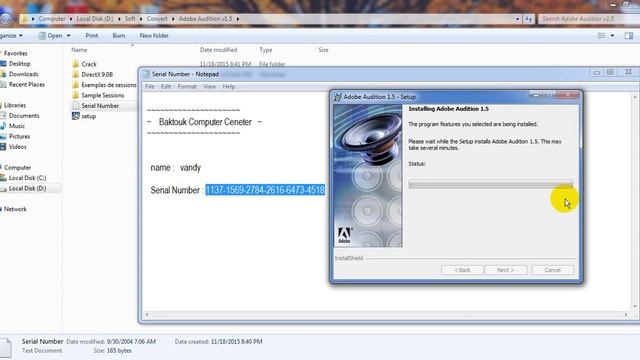Click the Notepad vertical scrollbar
This screenshot has height=360, width=640.
click(634, 201)
